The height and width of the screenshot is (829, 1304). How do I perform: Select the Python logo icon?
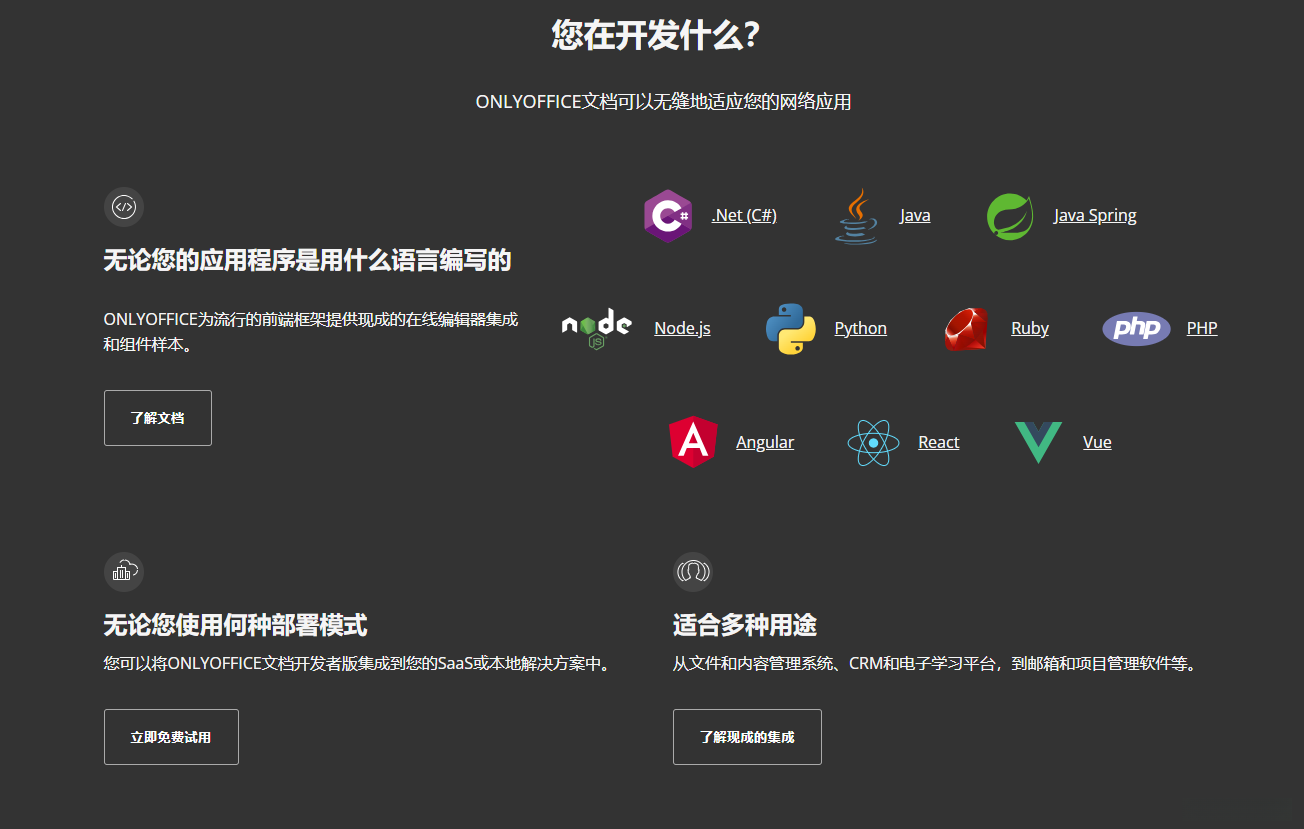pos(789,327)
